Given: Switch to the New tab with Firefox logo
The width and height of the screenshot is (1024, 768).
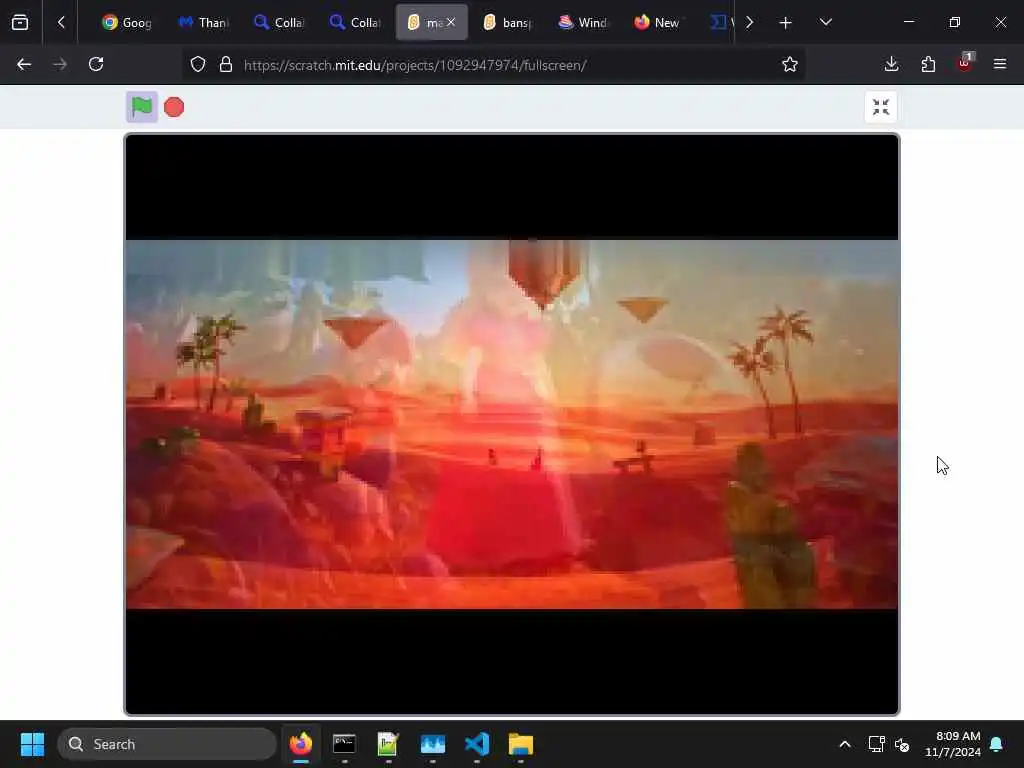Looking at the screenshot, I should point(658,23).
